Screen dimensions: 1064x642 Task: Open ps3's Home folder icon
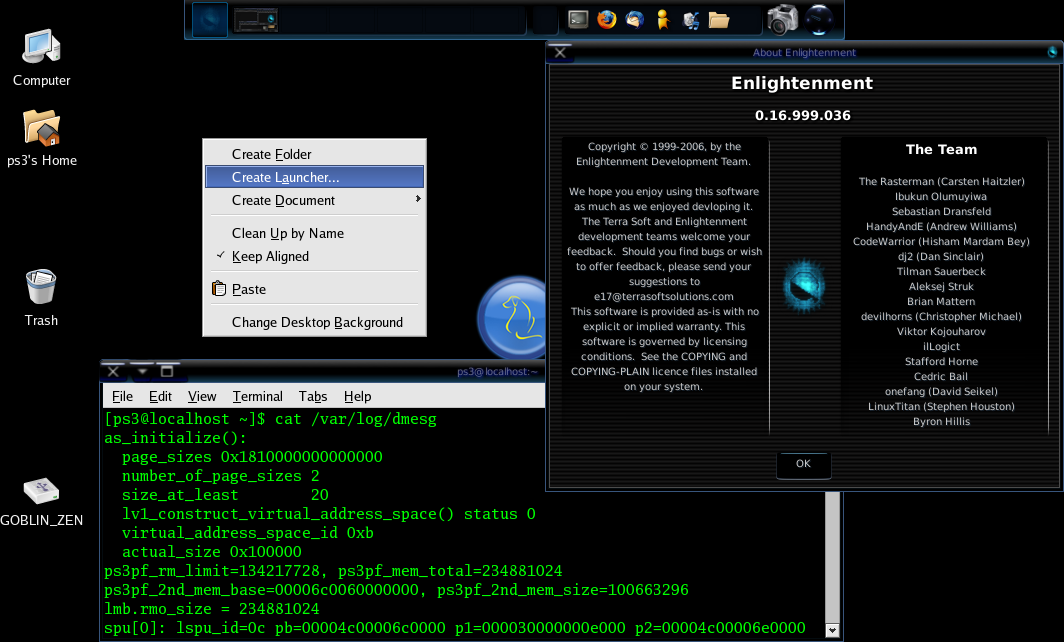click(41, 128)
